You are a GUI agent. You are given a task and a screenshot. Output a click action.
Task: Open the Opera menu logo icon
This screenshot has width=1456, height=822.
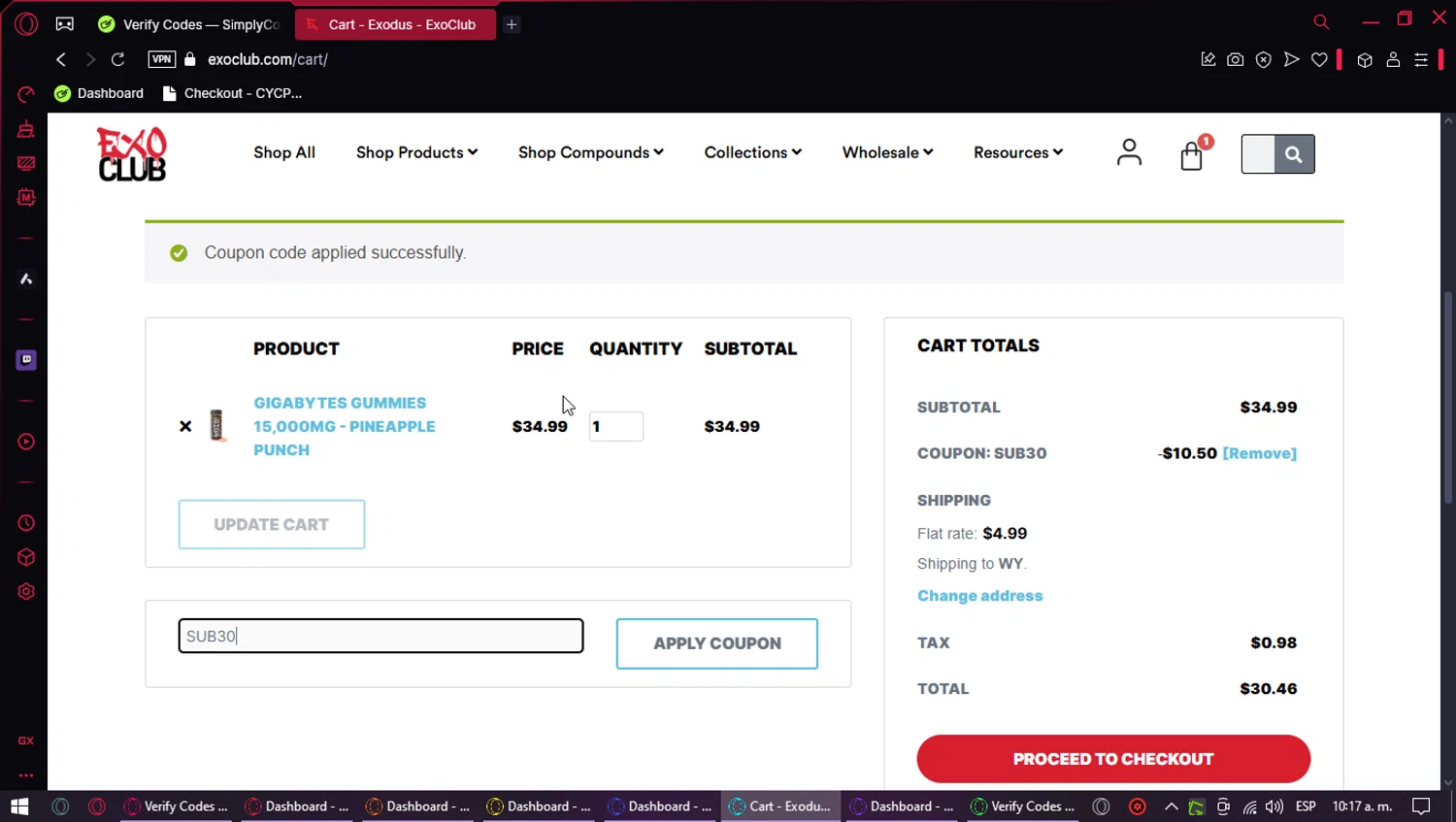click(x=26, y=23)
